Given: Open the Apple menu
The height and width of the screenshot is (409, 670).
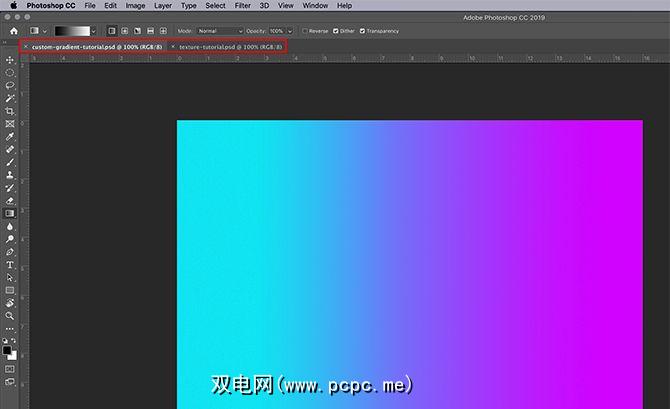Looking at the screenshot, I should point(13,6).
